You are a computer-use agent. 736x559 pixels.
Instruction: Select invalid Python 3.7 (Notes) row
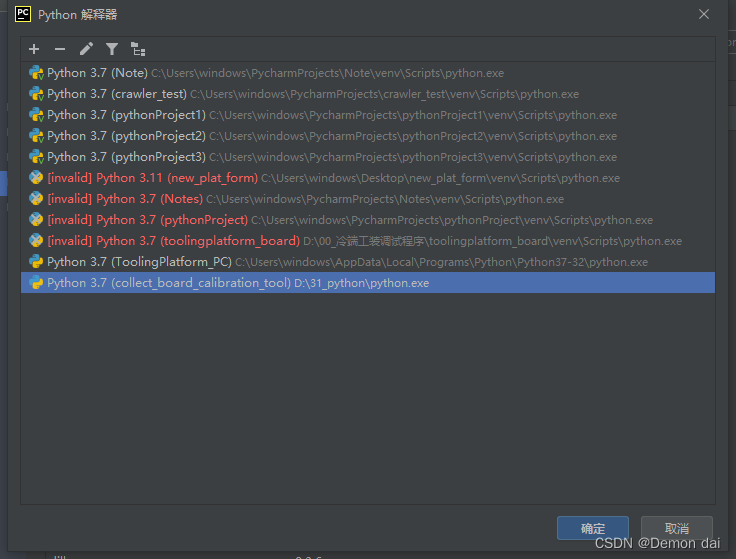368,199
